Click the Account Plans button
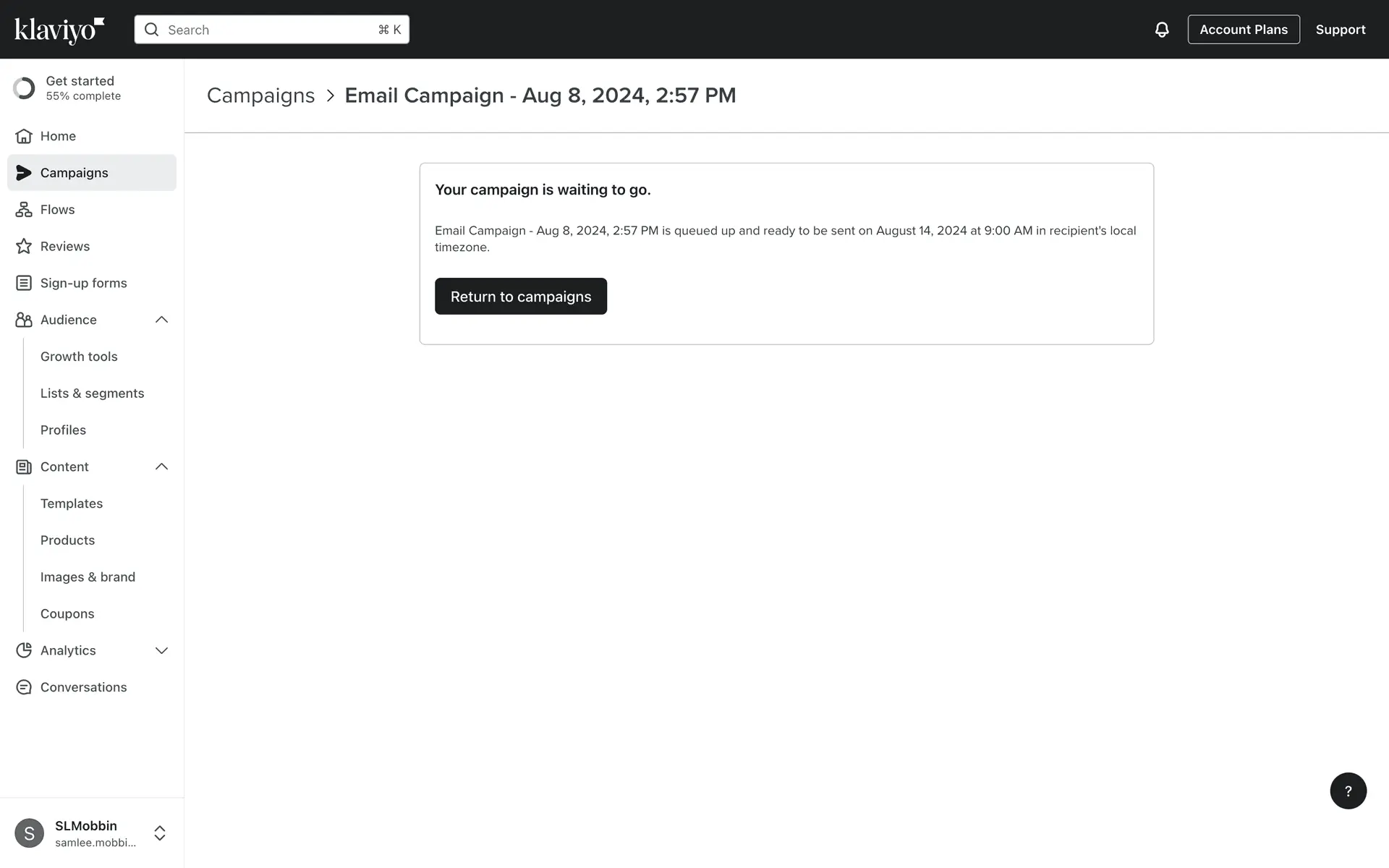1389x868 pixels. [x=1243, y=30]
